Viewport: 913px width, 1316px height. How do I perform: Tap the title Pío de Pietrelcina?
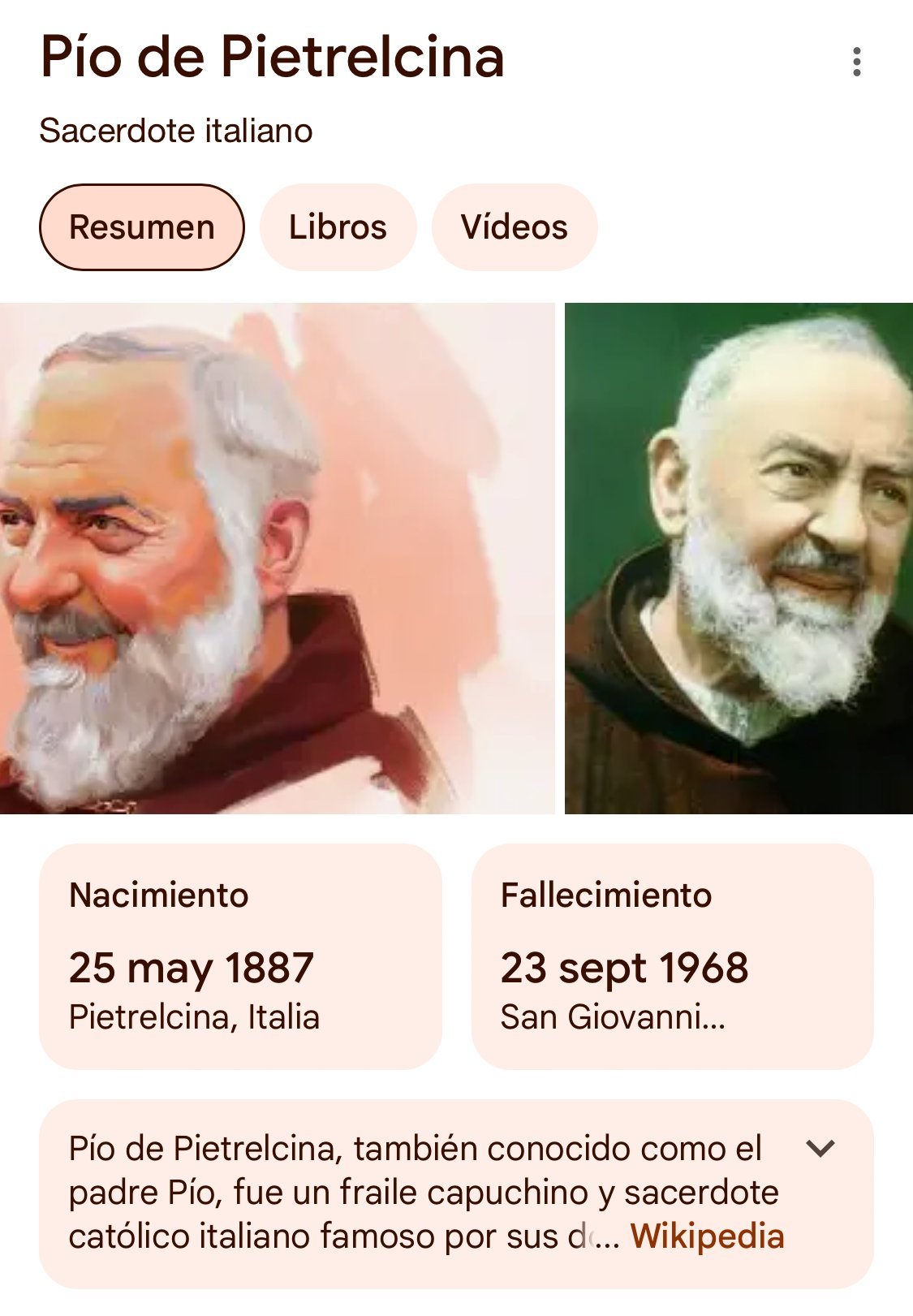[x=273, y=57]
